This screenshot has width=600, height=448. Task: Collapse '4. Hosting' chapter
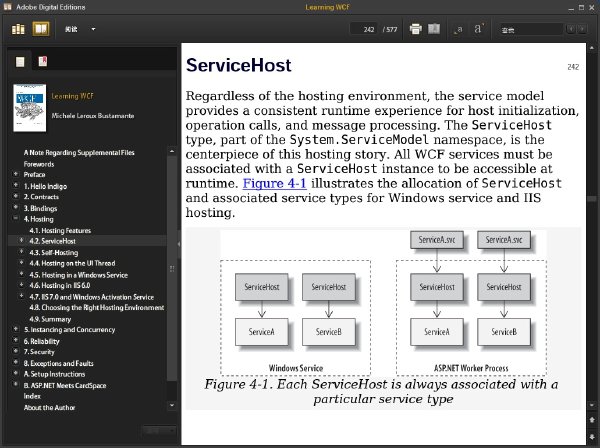click(16, 218)
